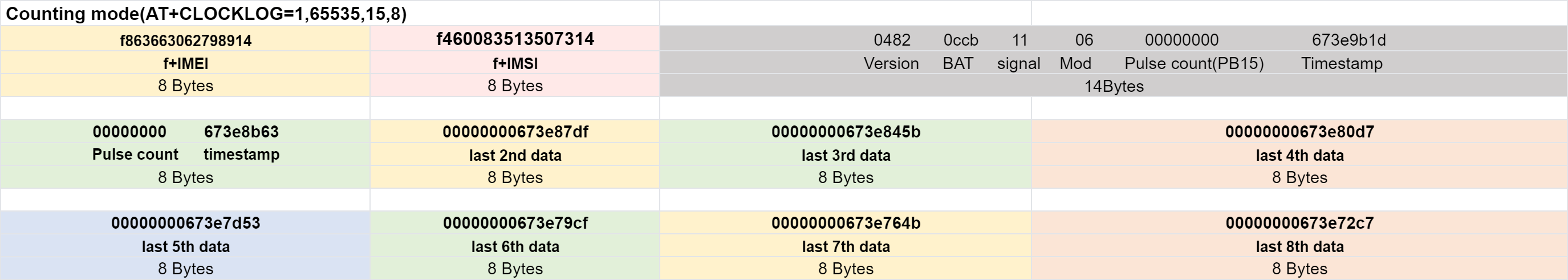The height and width of the screenshot is (280, 1568).
Task: Click the Version label text
Action: (x=891, y=63)
